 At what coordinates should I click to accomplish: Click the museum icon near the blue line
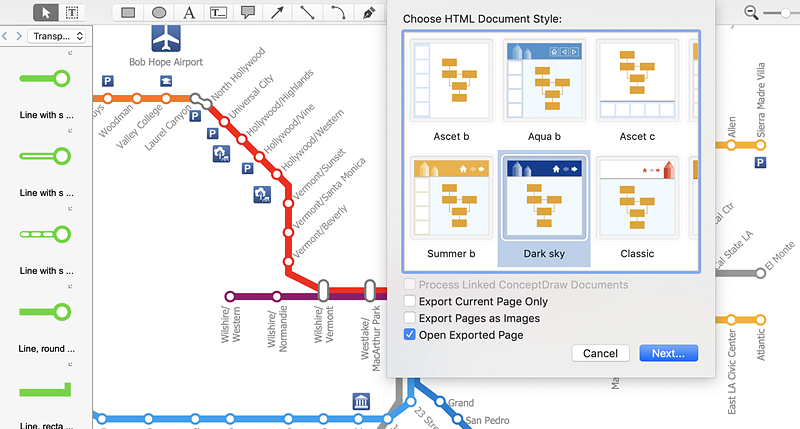tap(361, 401)
